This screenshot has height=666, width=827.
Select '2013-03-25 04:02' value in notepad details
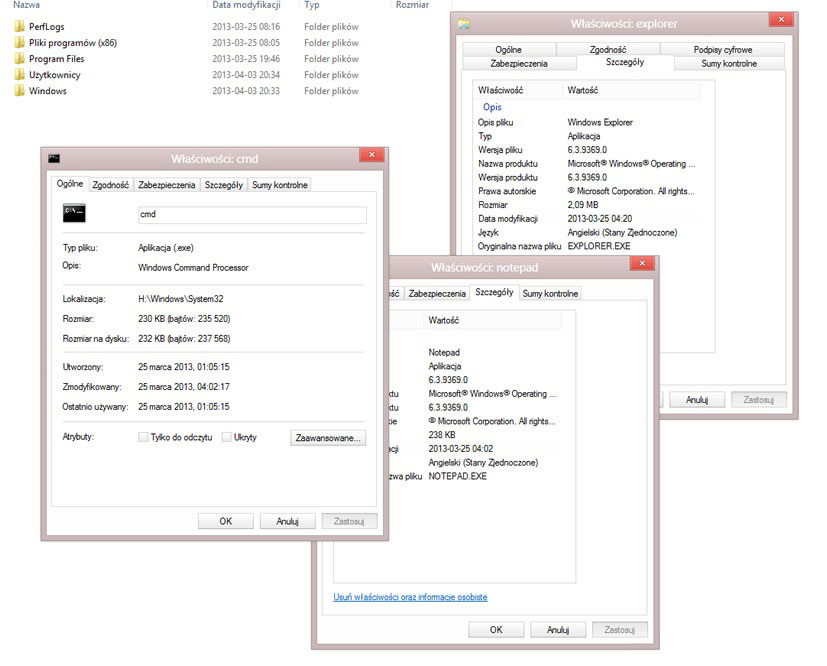pos(460,449)
